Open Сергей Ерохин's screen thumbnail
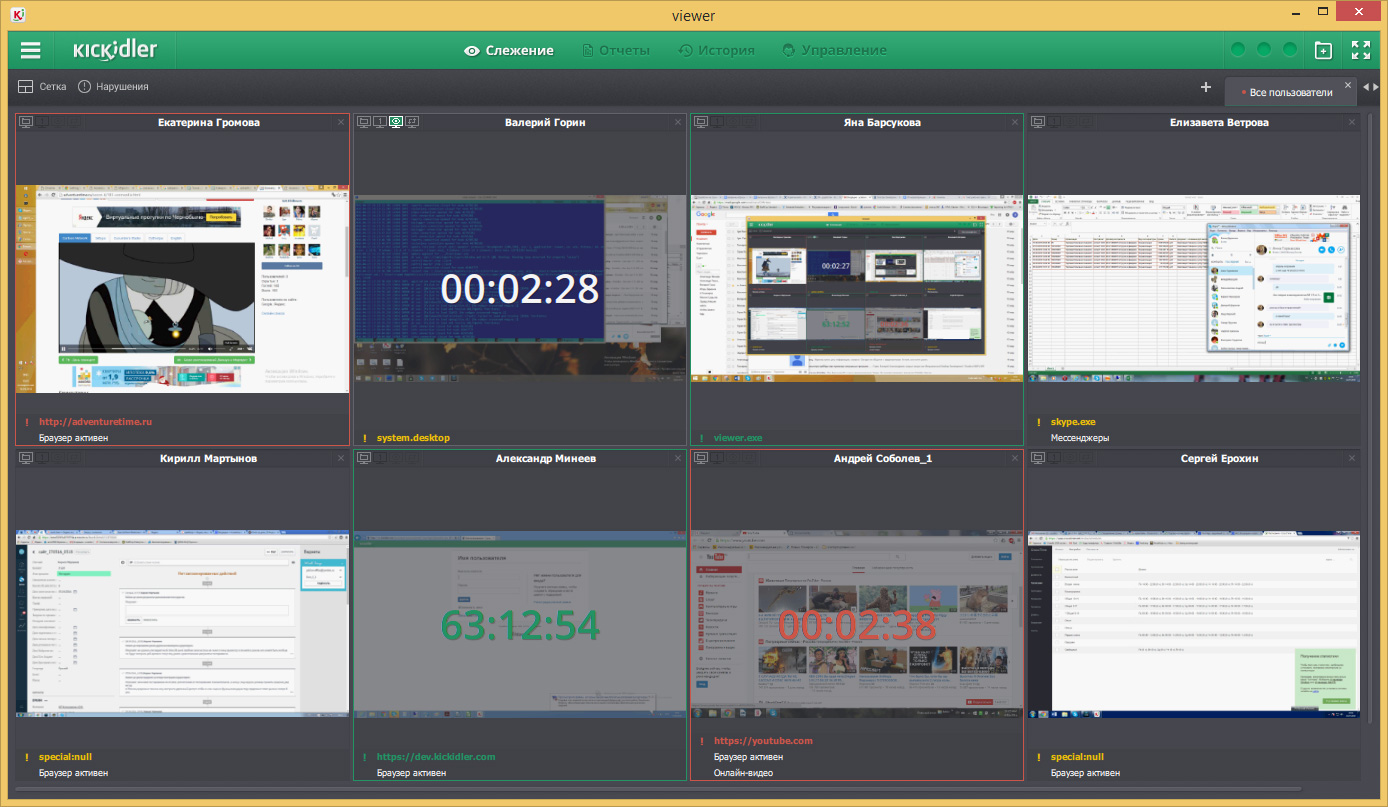Viewport: 1388px width, 807px height. click(1194, 624)
